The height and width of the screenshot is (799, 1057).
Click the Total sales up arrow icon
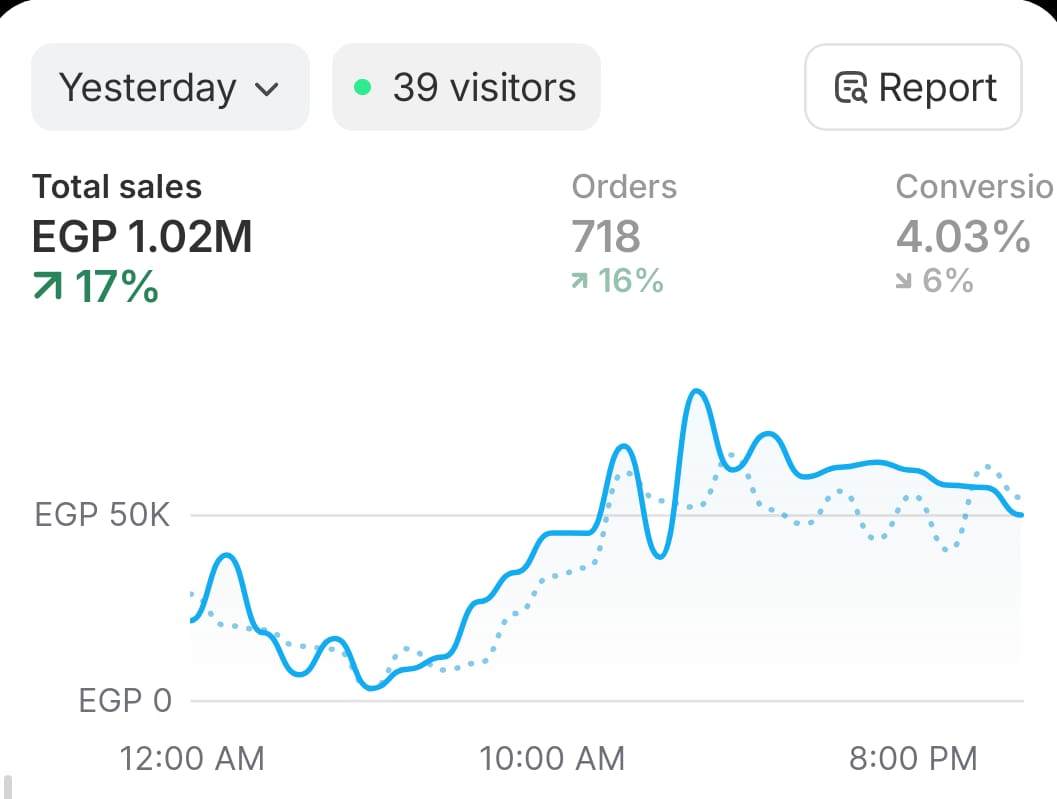coord(48,288)
